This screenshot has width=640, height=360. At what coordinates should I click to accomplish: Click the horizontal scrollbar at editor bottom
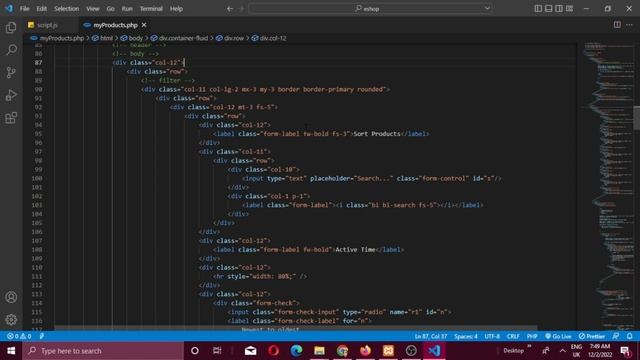click(x=296, y=328)
